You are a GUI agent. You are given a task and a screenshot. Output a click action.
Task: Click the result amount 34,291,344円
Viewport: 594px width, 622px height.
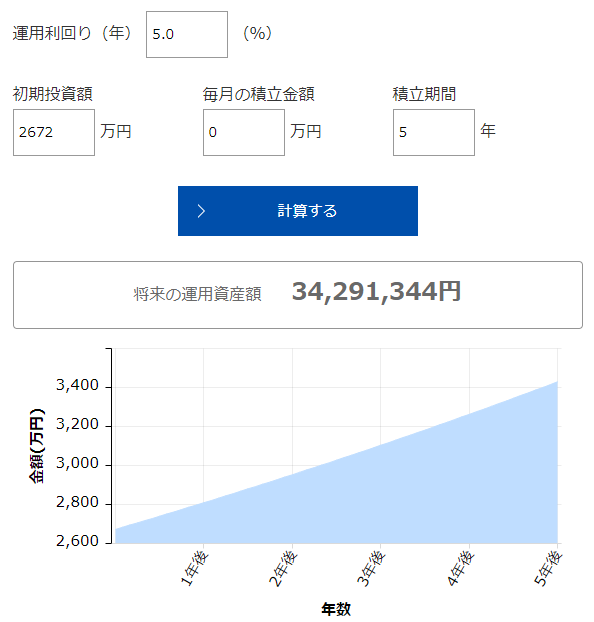point(376,292)
